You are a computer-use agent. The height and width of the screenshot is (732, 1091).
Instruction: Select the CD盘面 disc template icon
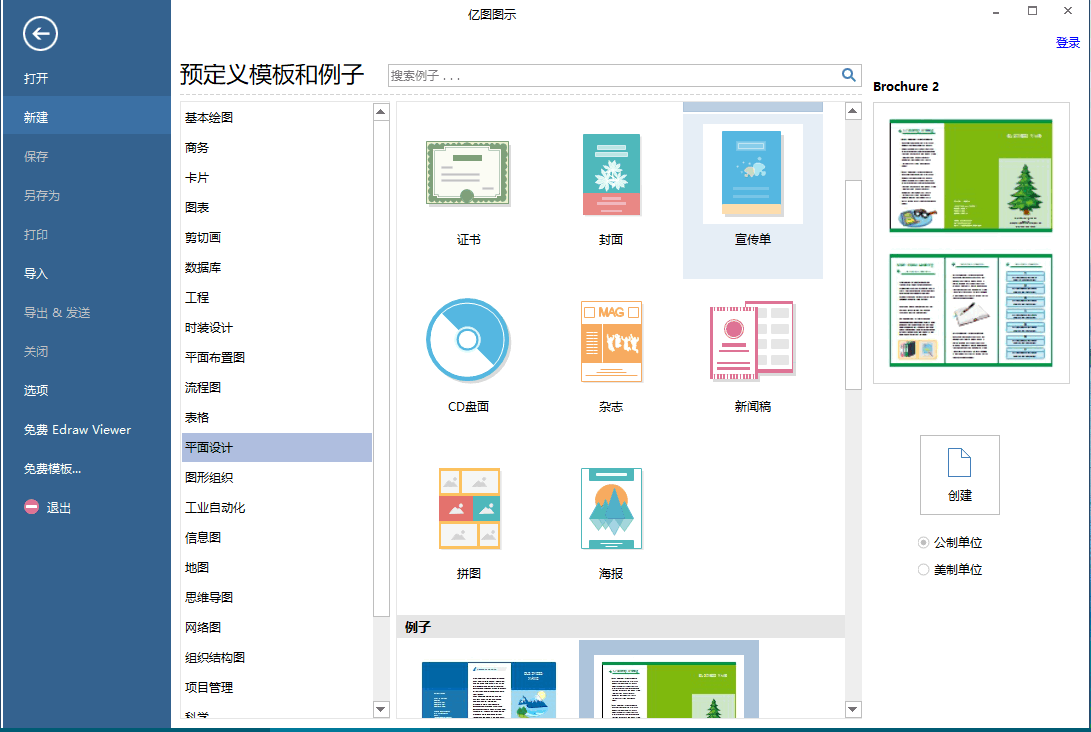click(x=467, y=340)
